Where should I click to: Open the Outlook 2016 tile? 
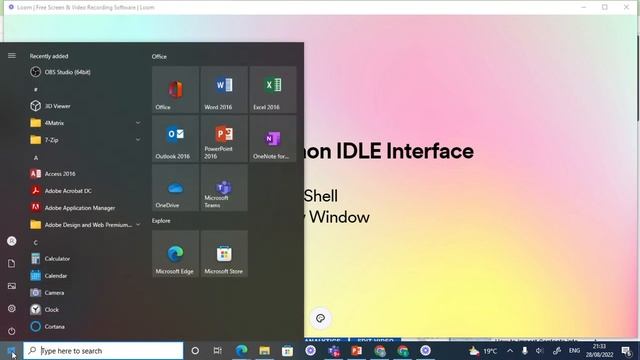point(176,139)
